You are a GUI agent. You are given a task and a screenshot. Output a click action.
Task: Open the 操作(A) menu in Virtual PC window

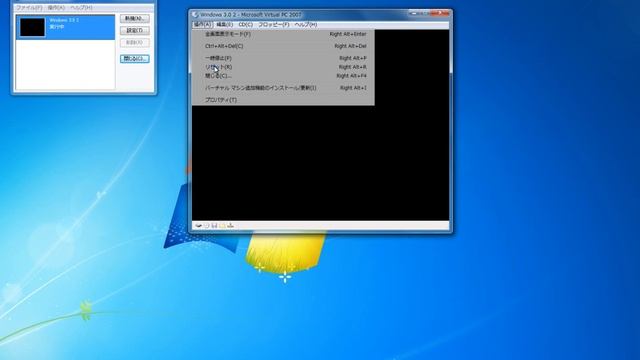(202, 24)
